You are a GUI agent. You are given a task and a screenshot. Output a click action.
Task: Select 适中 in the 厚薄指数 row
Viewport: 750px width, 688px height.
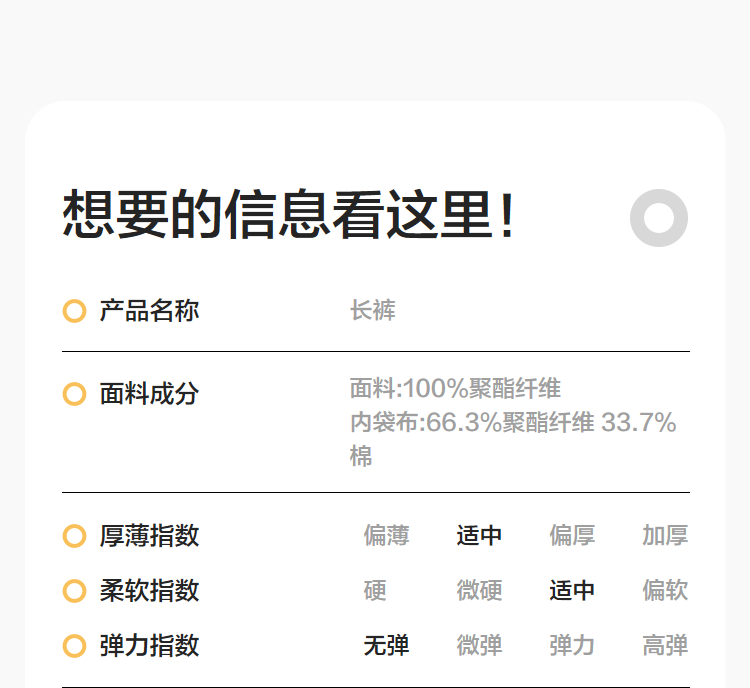click(479, 536)
